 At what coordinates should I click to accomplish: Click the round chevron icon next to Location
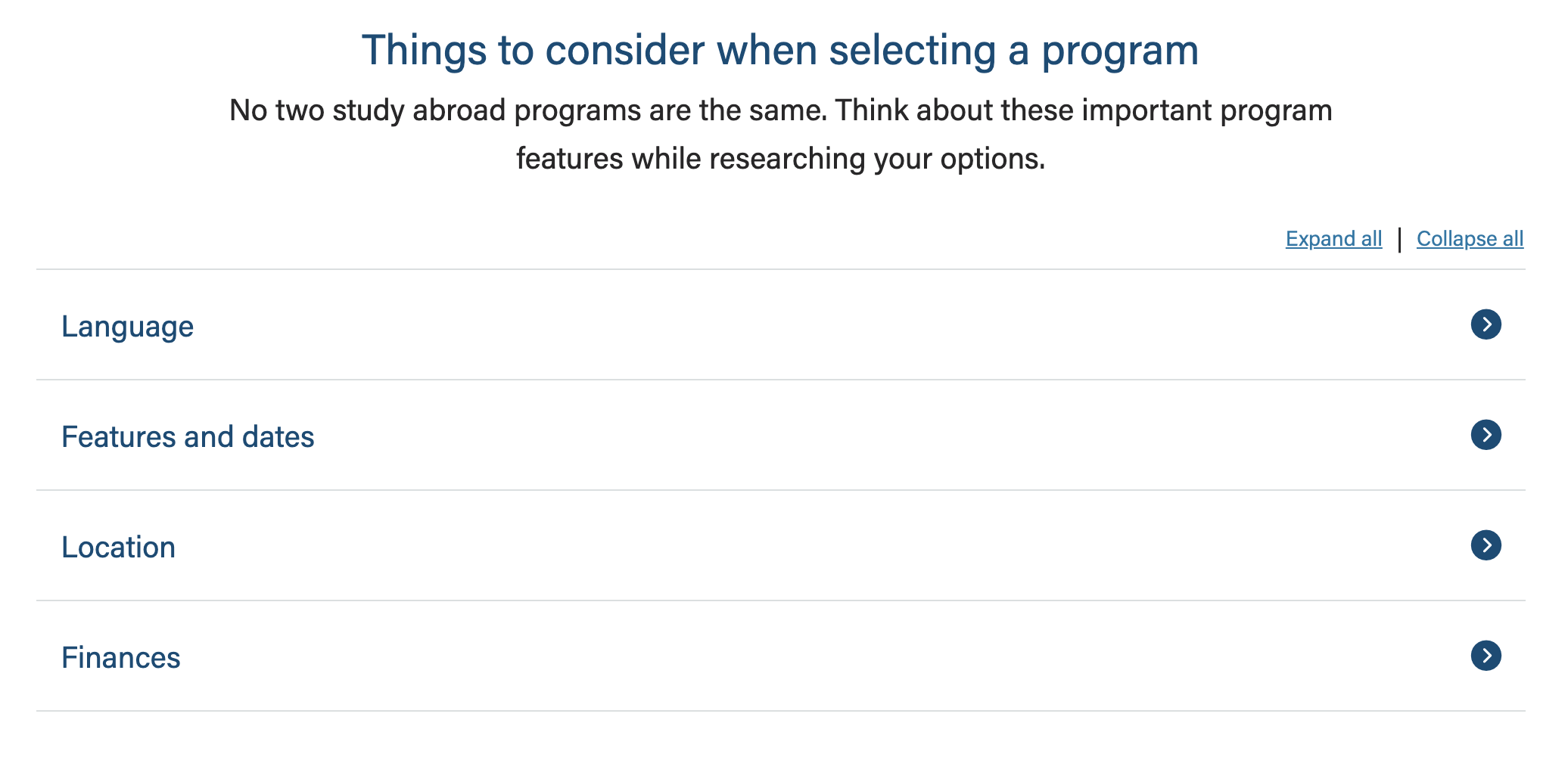pos(1486,545)
